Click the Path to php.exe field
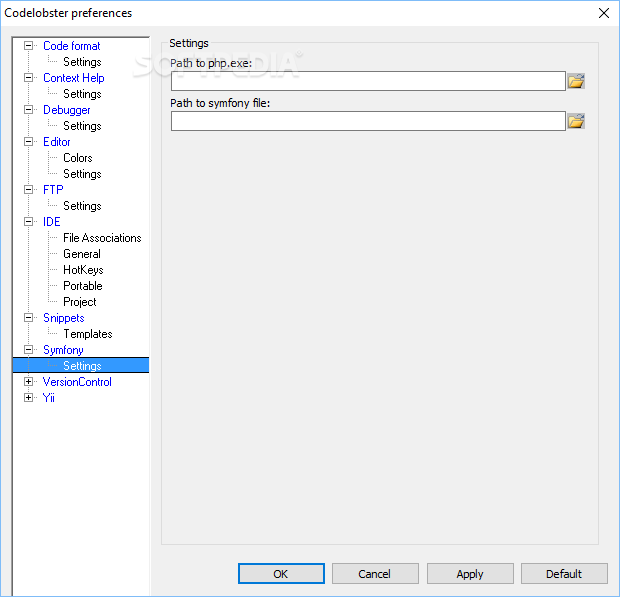The height and width of the screenshot is (597, 620). 368,81
